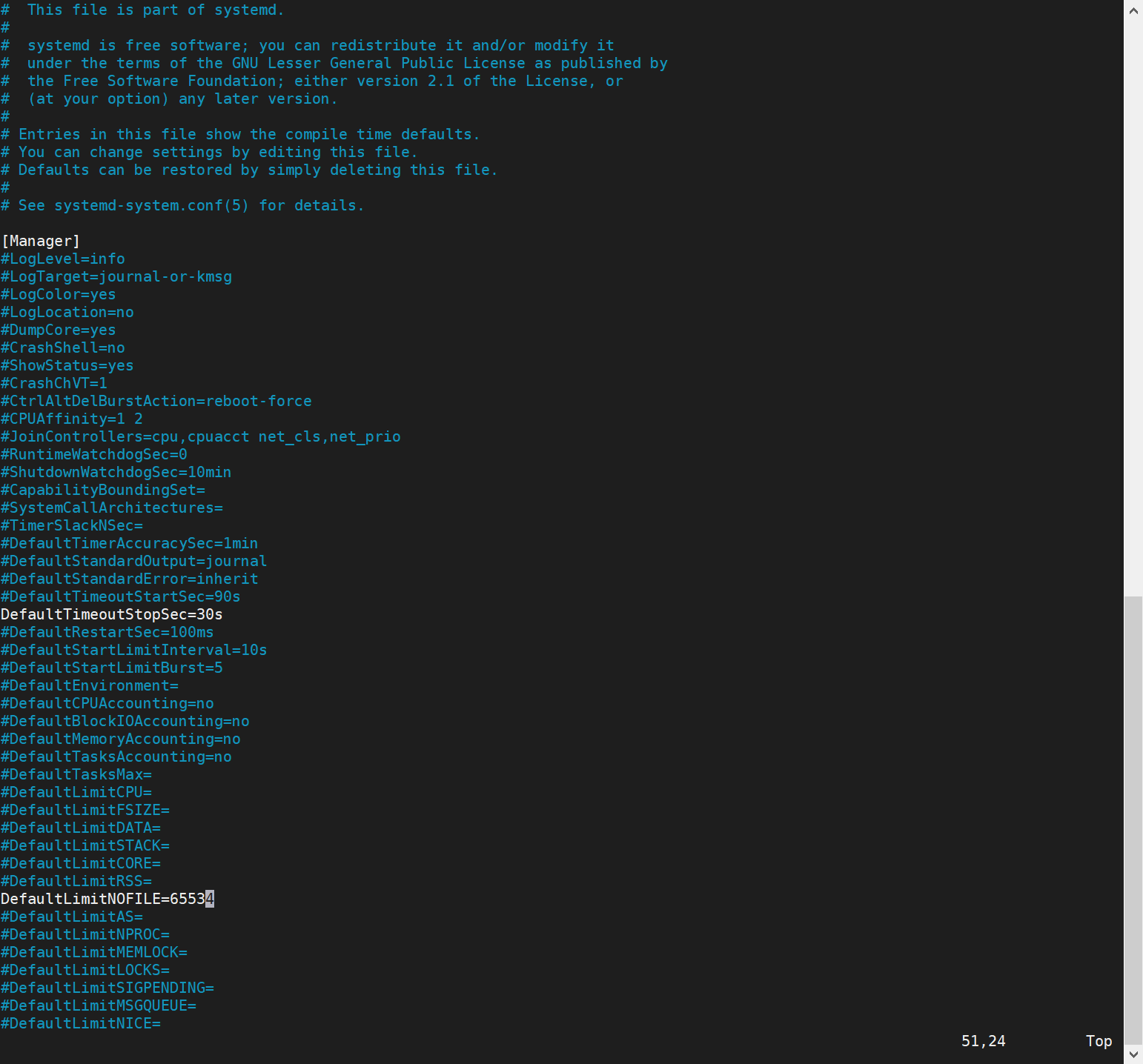Image resolution: width=1143 pixels, height=1064 pixels.
Task: Select the #DefaultLimitCORE= line
Action: [x=82, y=863]
